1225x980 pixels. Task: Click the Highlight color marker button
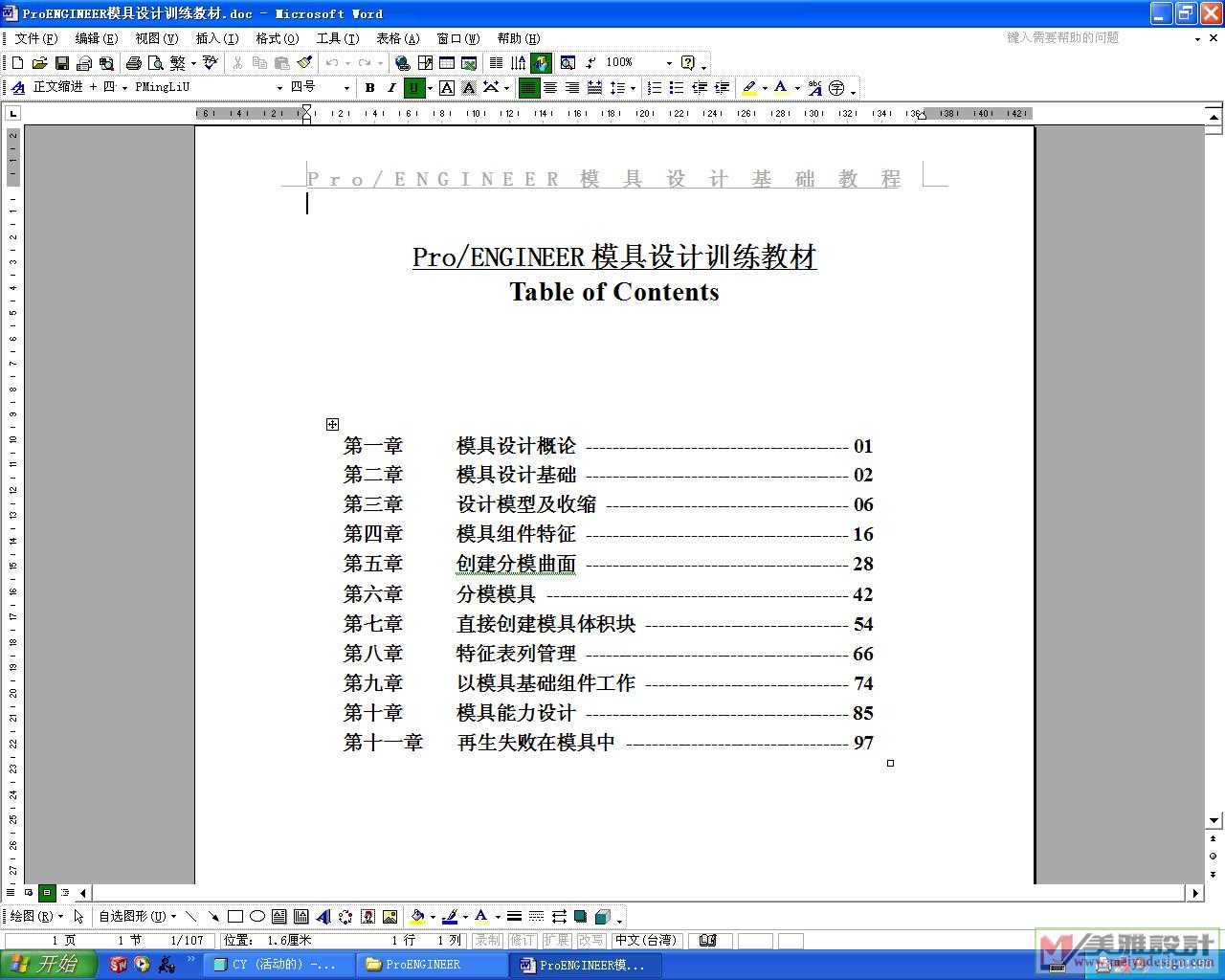click(x=749, y=88)
